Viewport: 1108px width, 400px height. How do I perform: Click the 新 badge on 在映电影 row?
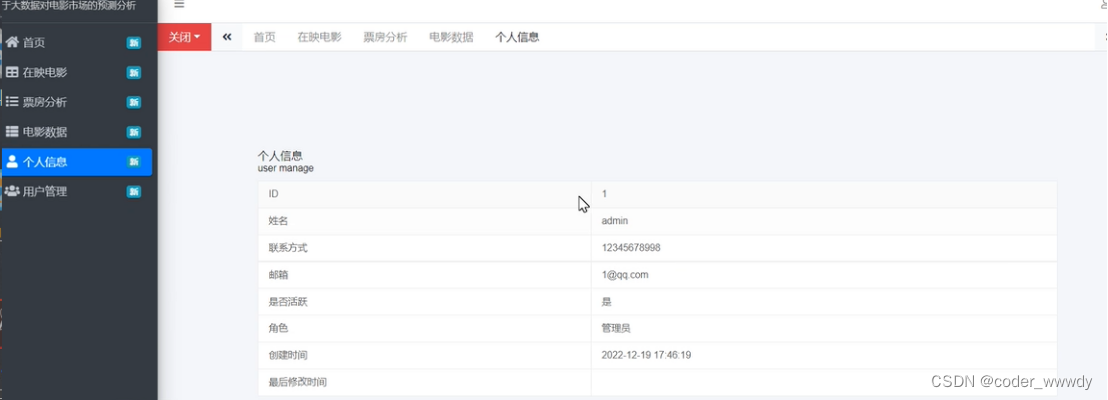pyautogui.click(x=134, y=73)
